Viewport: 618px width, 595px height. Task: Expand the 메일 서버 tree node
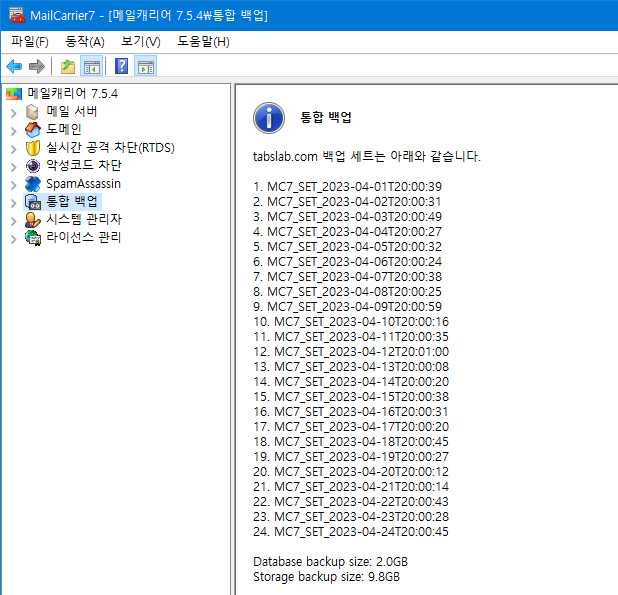point(13,111)
